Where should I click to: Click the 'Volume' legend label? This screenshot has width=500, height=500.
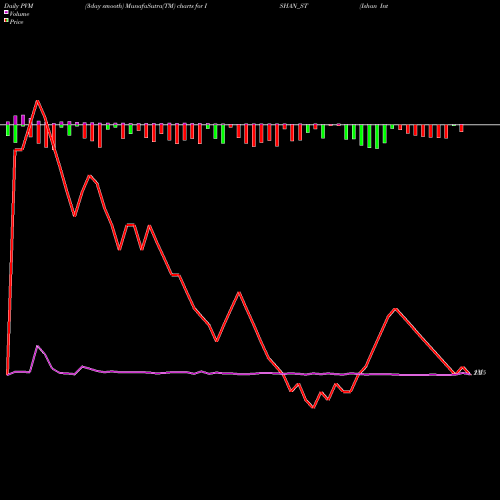click(19, 14)
